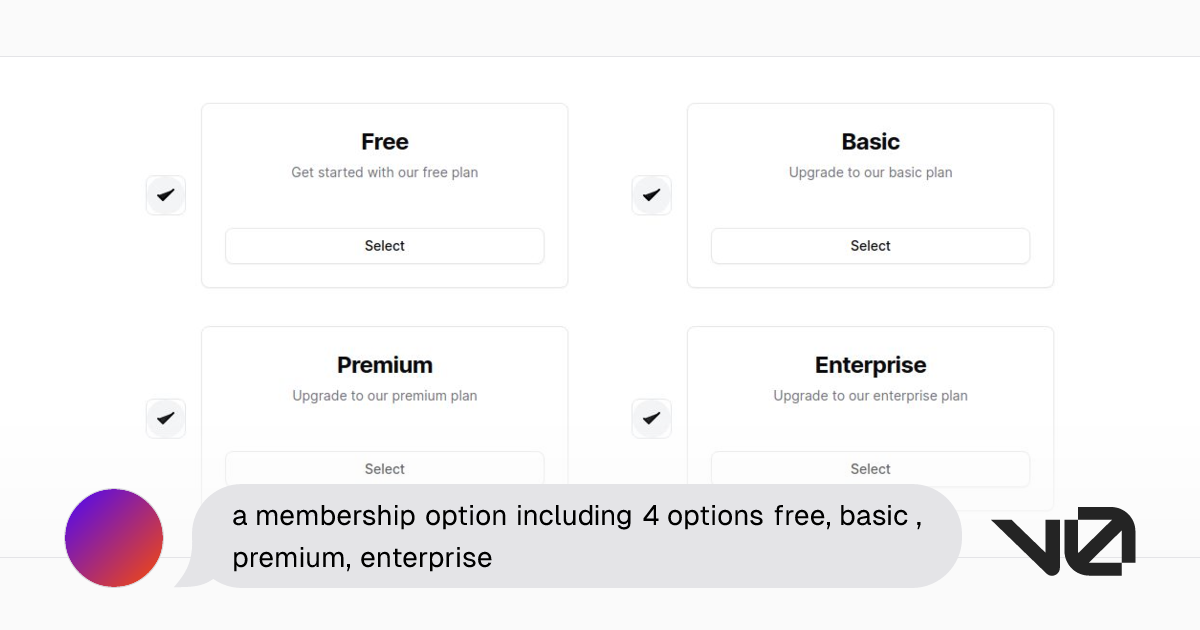The height and width of the screenshot is (630, 1200).
Task: Toggle the checkmark beside the Basic plan
Action: [651, 195]
